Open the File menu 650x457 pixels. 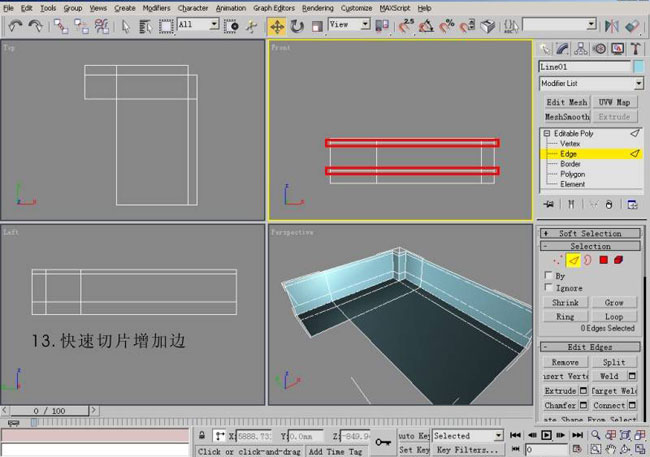8,8
